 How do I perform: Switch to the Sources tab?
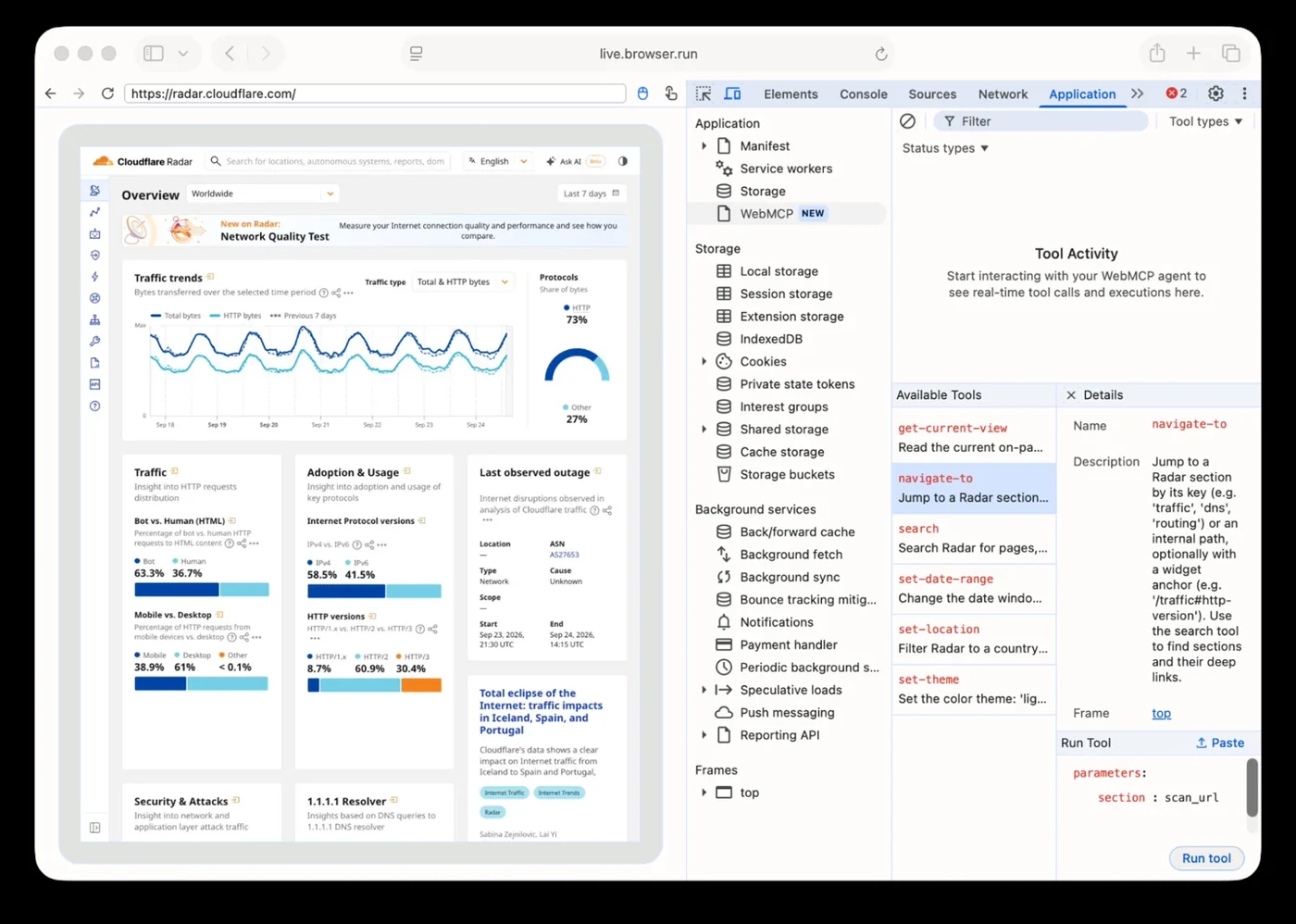coord(932,94)
